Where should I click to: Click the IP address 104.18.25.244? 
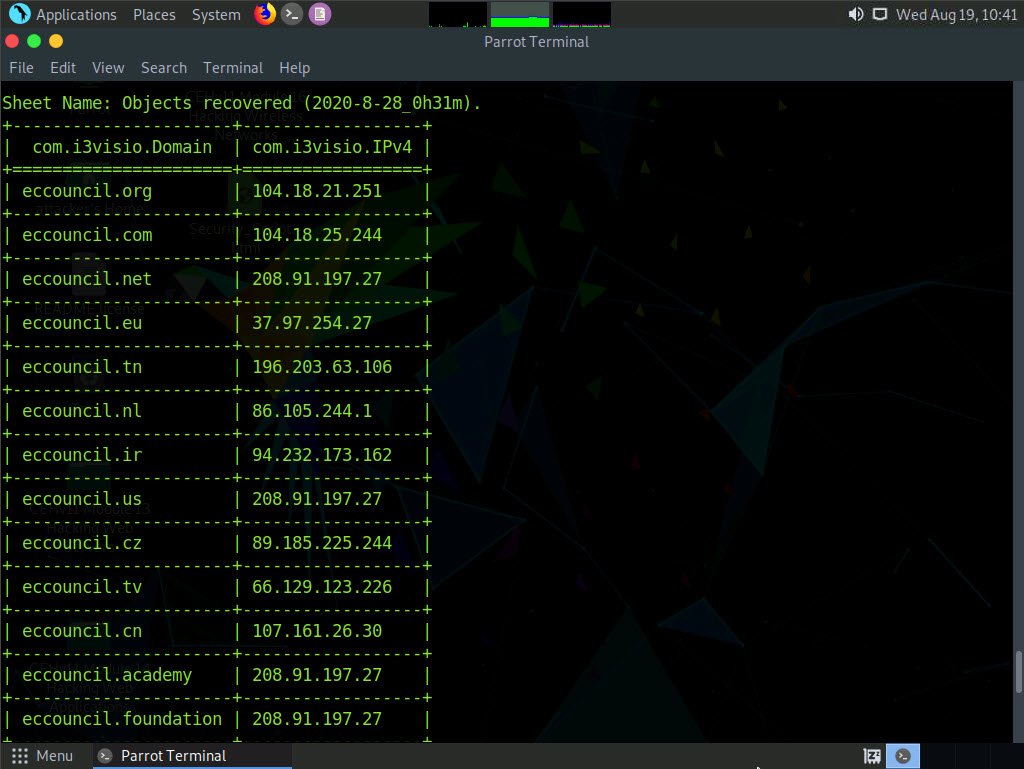click(317, 235)
